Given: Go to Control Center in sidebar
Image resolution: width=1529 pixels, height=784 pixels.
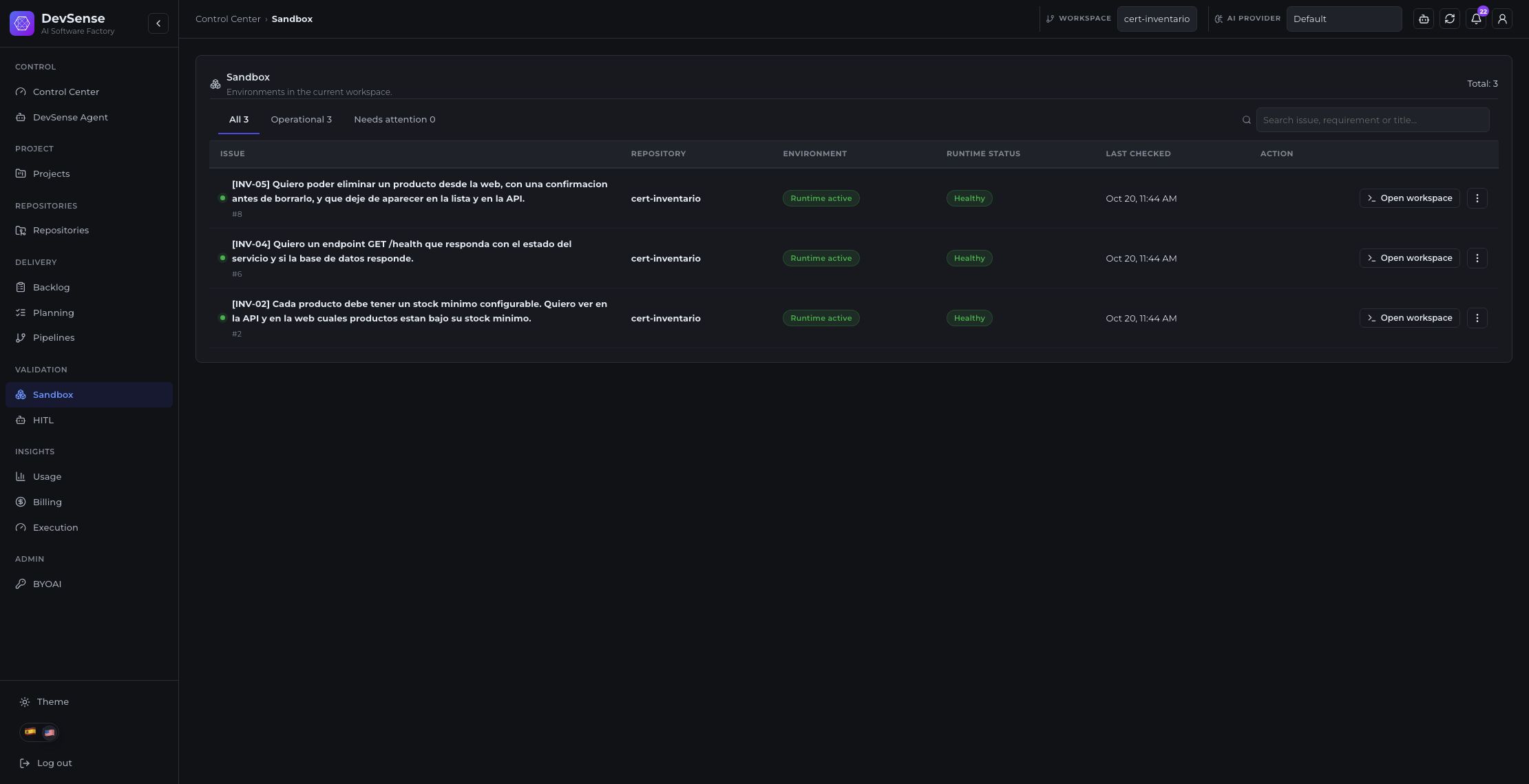Looking at the screenshot, I should (x=89, y=92).
